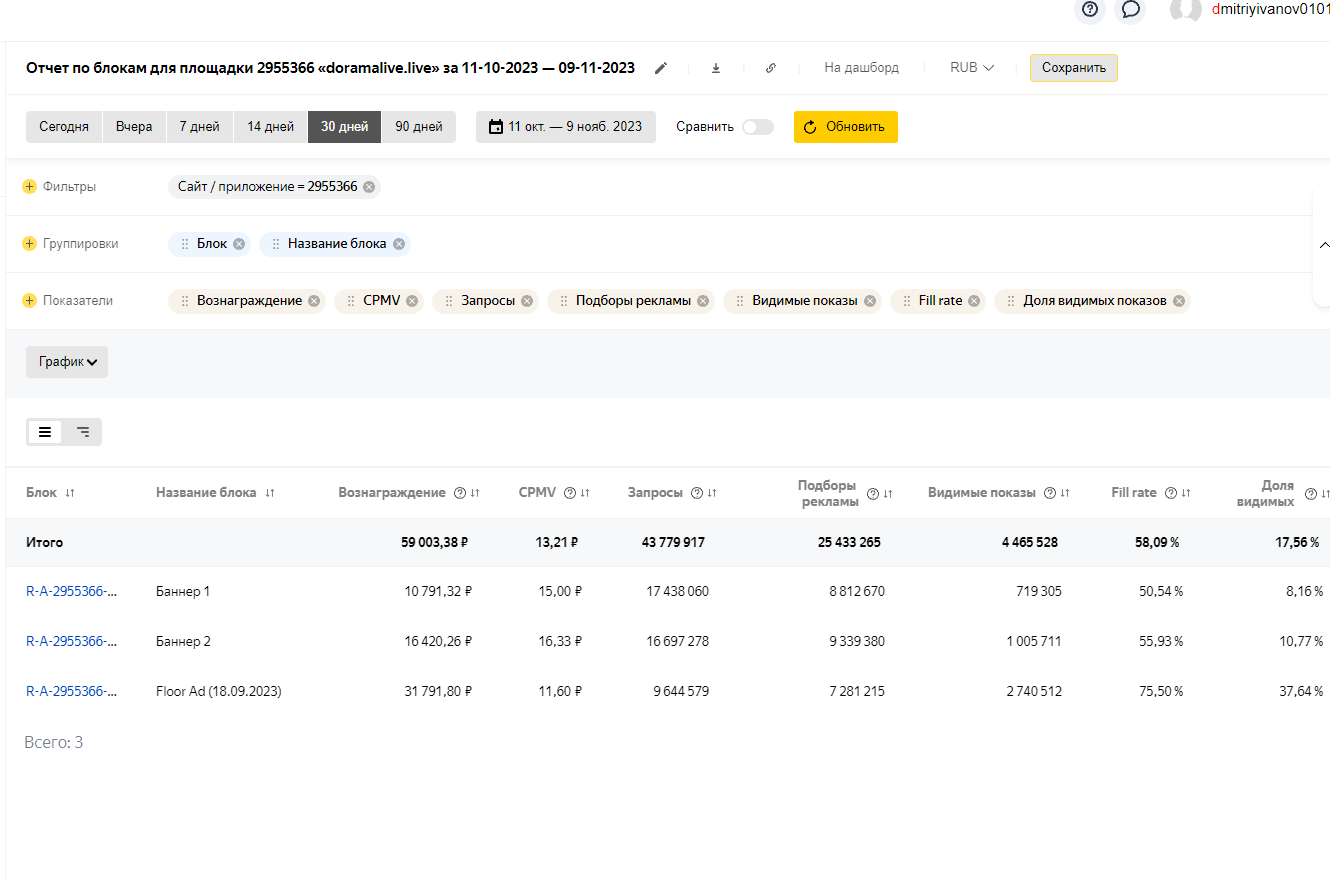Image resolution: width=1330 pixels, height=880 pixels.
Task: Remove the Fill rate metric chip
Action: tap(974, 301)
